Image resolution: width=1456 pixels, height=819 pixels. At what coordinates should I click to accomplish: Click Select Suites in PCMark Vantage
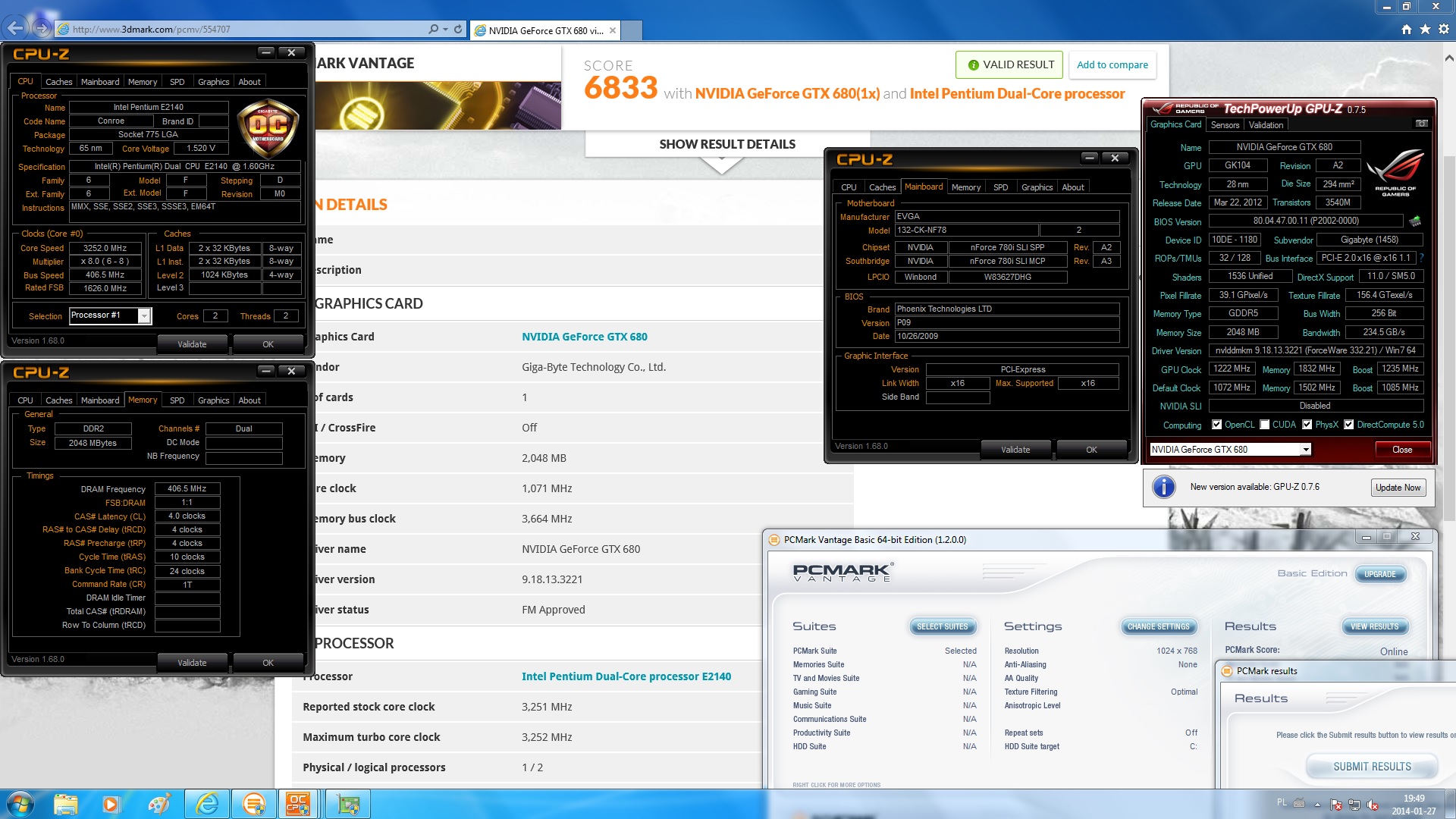click(942, 626)
